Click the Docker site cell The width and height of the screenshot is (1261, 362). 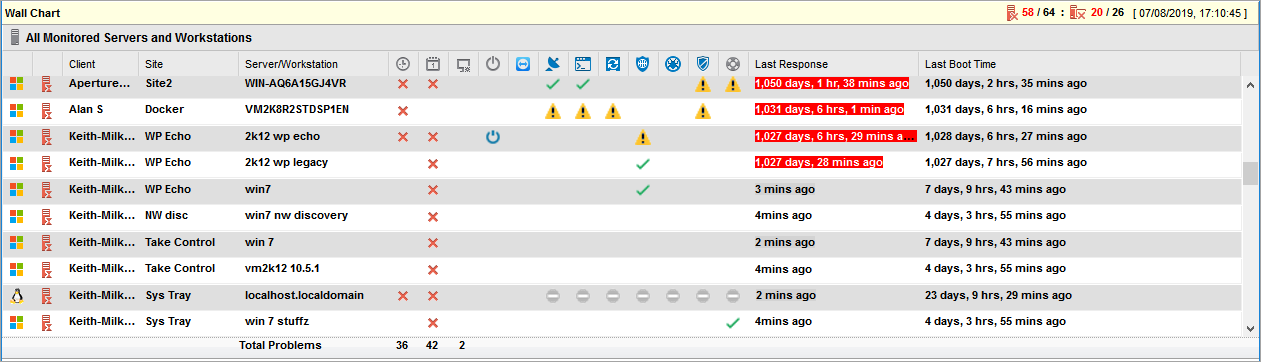click(164, 109)
